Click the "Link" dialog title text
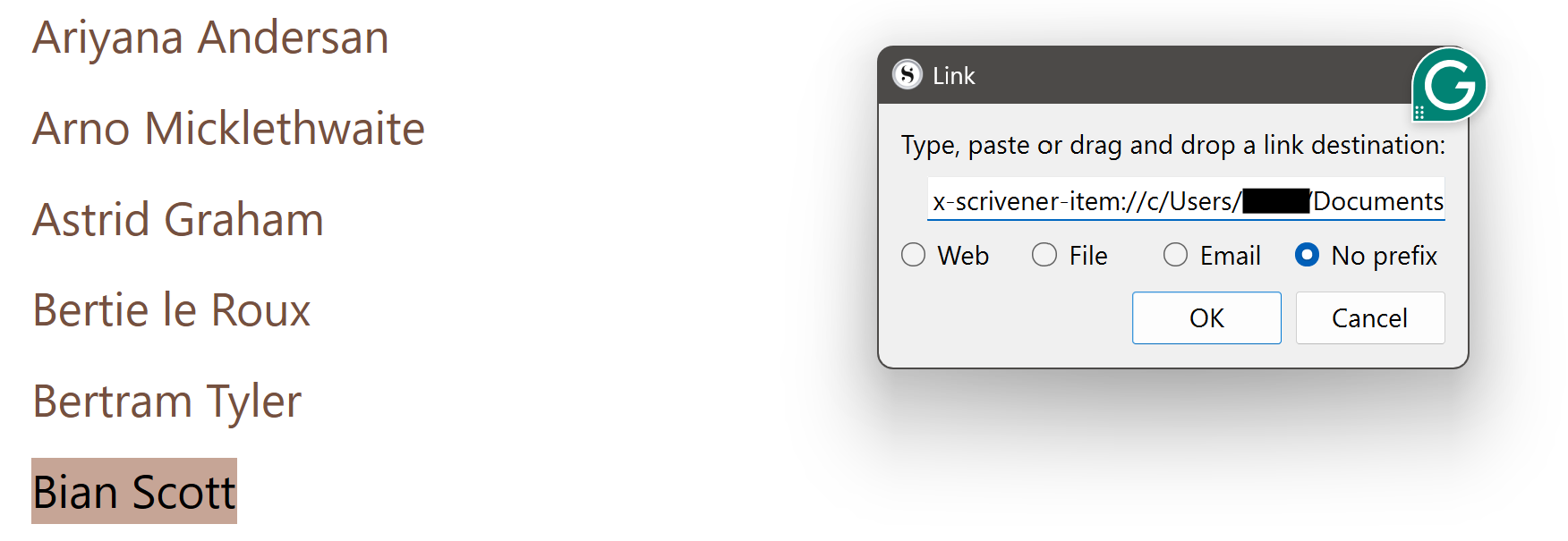 pyautogui.click(x=953, y=76)
